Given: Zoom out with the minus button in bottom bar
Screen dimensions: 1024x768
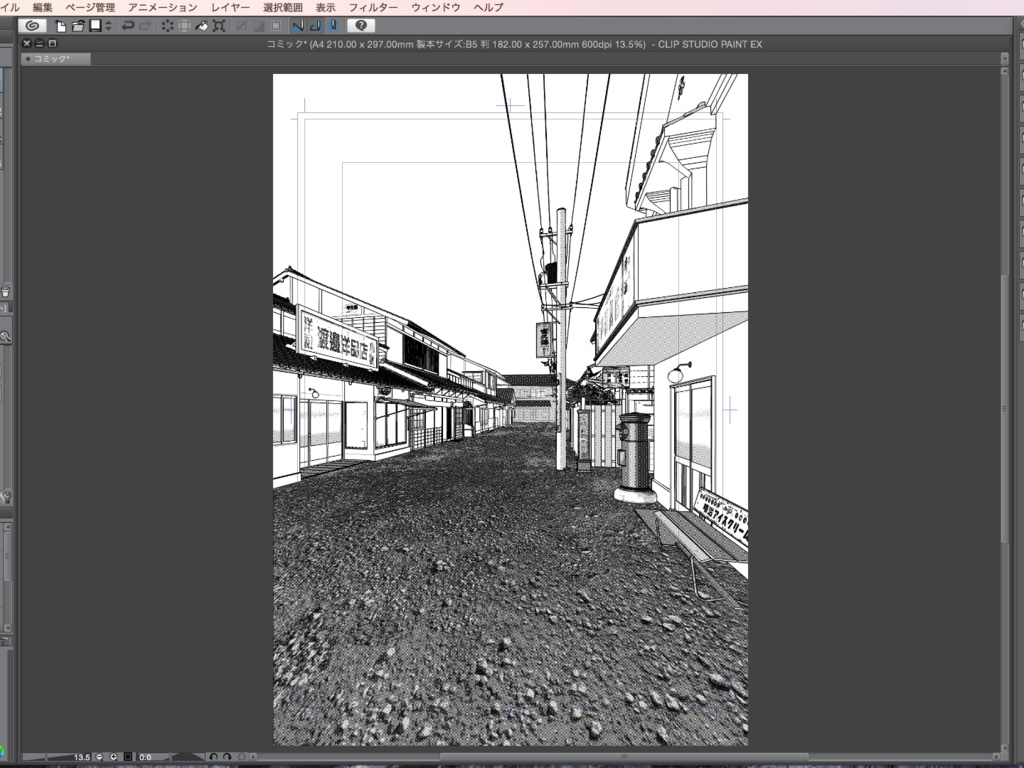Looking at the screenshot, I should (99, 756).
